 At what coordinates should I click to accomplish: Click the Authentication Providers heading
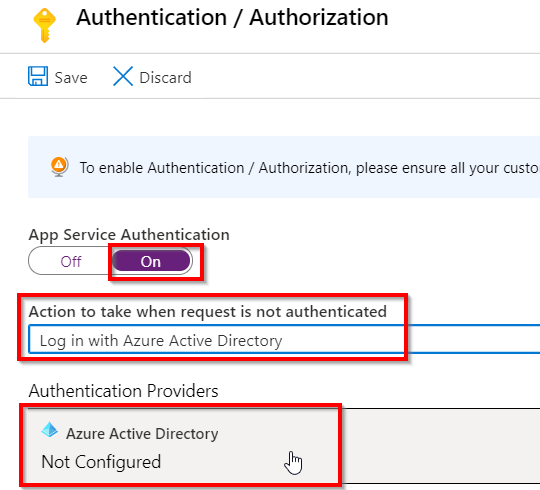pos(123,391)
